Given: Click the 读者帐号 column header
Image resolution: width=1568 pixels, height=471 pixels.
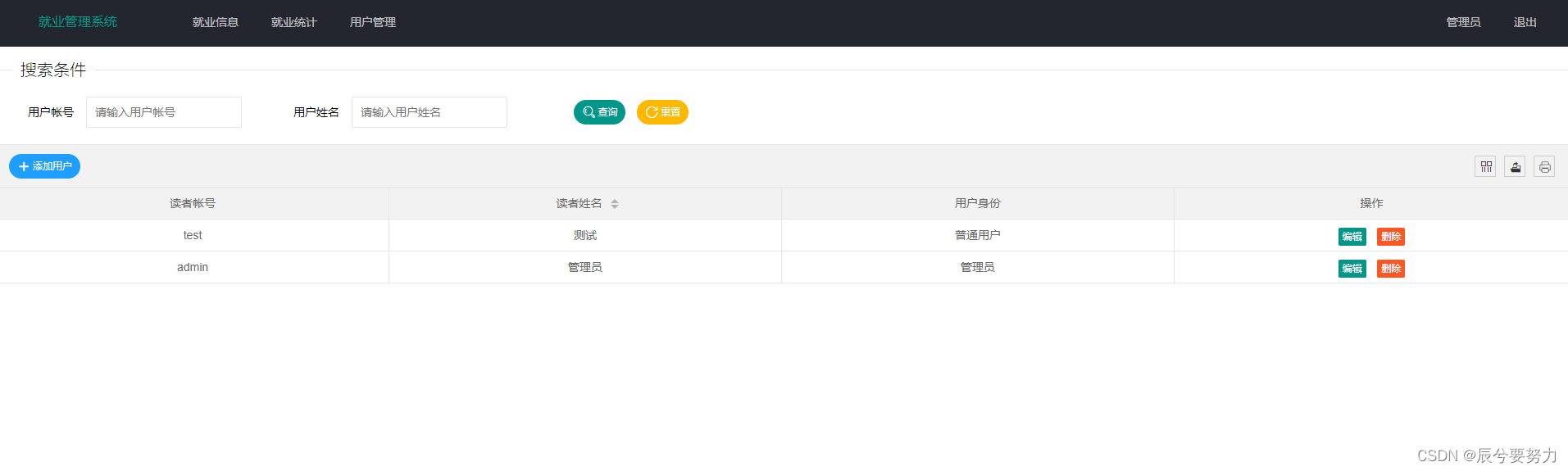Looking at the screenshot, I should click(193, 203).
